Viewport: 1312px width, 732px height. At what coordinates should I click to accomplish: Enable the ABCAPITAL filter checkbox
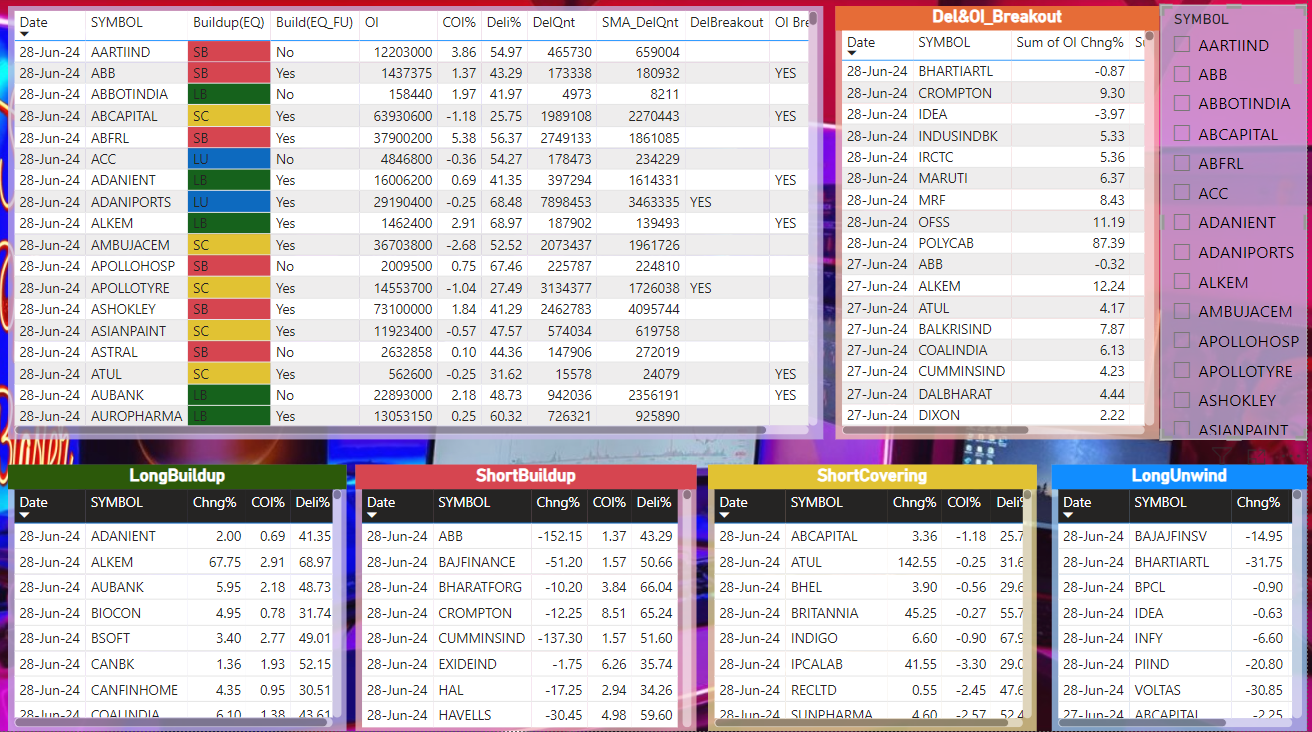(1182, 134)
